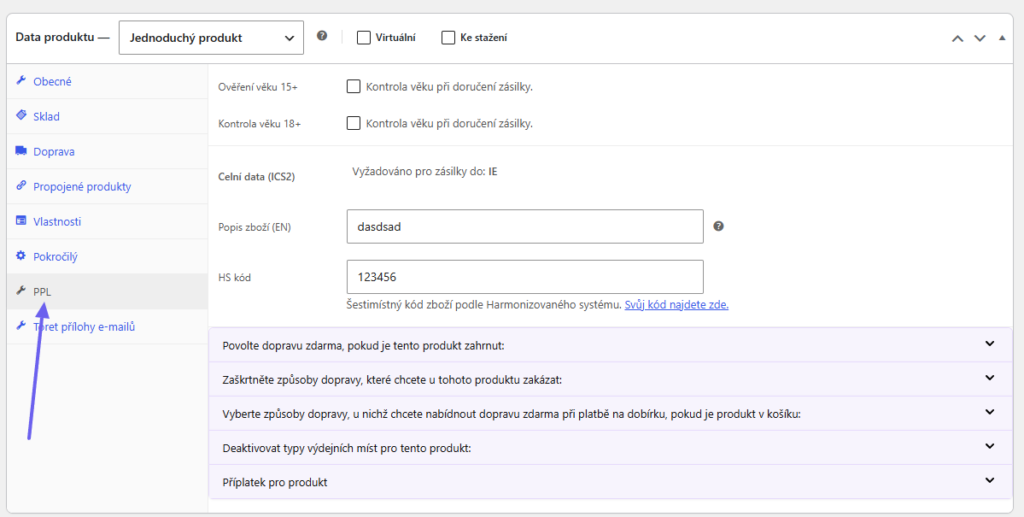Move the Data produktu panel up
Viewport: 1024px width, 517px height.
point(958,38)
